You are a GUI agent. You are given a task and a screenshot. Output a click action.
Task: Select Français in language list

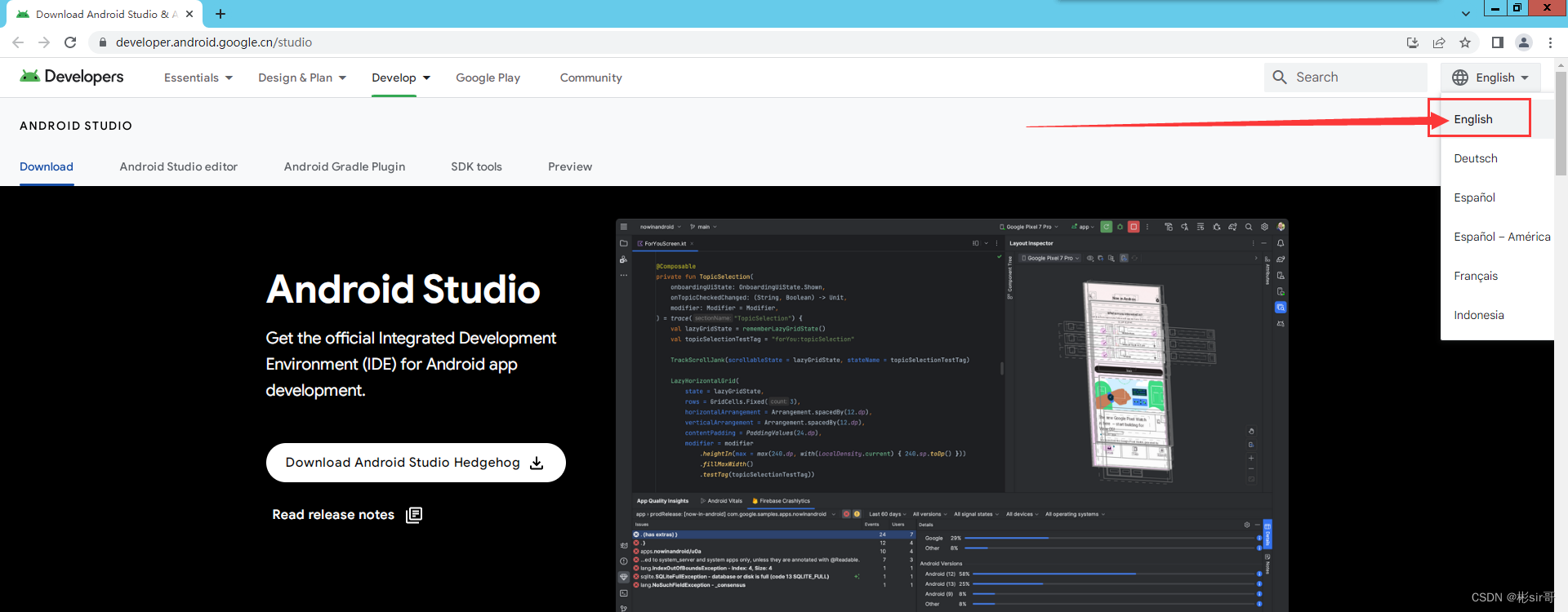pyautogui.click(x=1498, y=276)
